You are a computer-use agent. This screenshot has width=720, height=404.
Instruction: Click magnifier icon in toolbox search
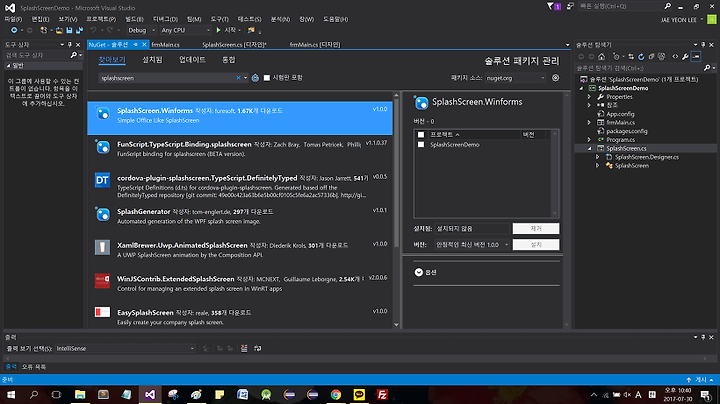tap(73, 55)
